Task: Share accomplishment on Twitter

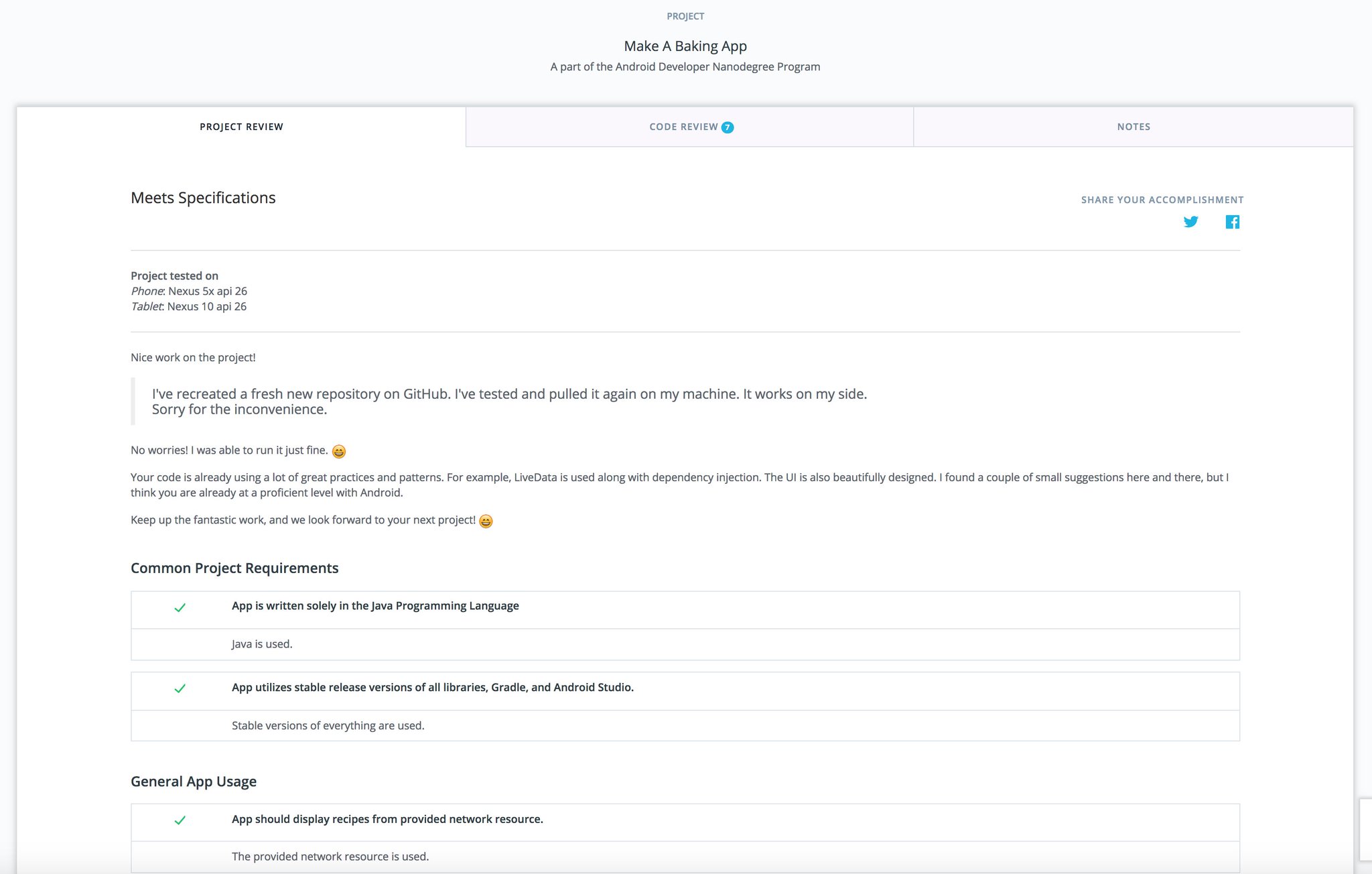Action: click(x=1190, y=222)
